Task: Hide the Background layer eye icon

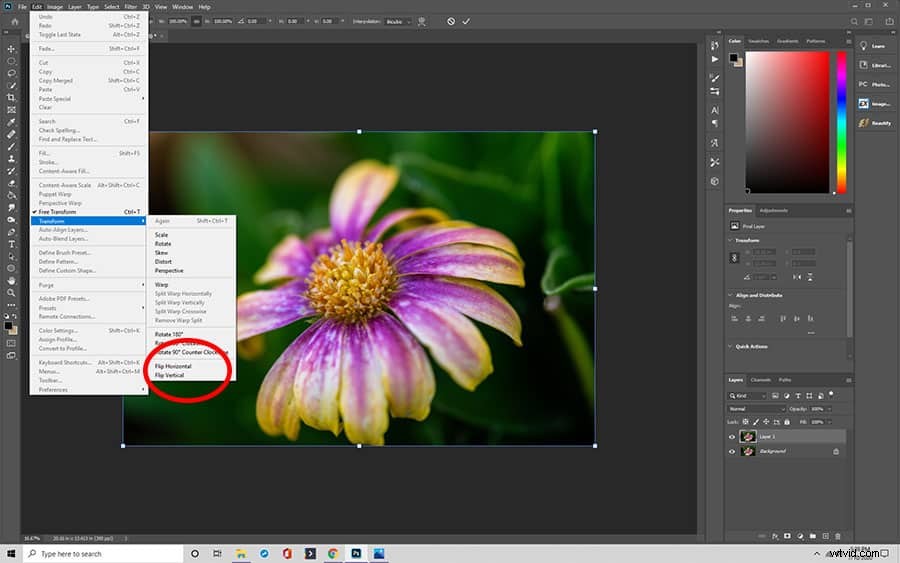Action: coord(732,452)
